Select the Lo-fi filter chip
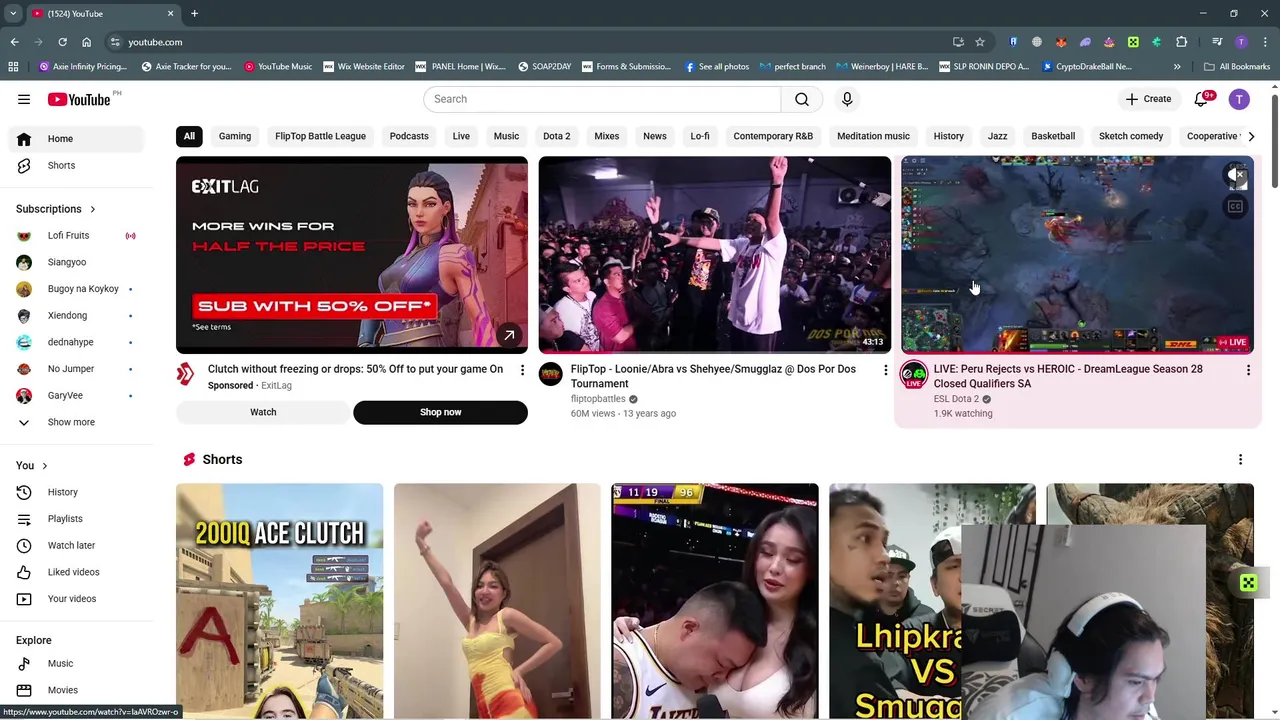1280x720 pixels. (x=700, y=136)
